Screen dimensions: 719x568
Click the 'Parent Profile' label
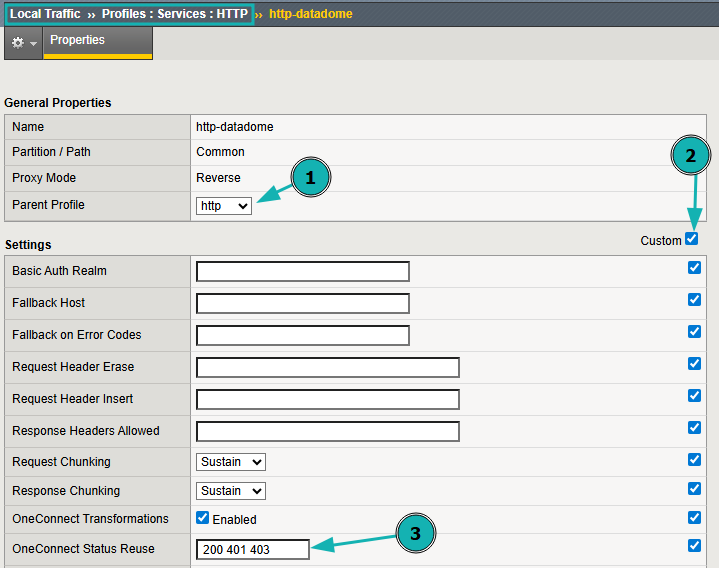point(48,205)
